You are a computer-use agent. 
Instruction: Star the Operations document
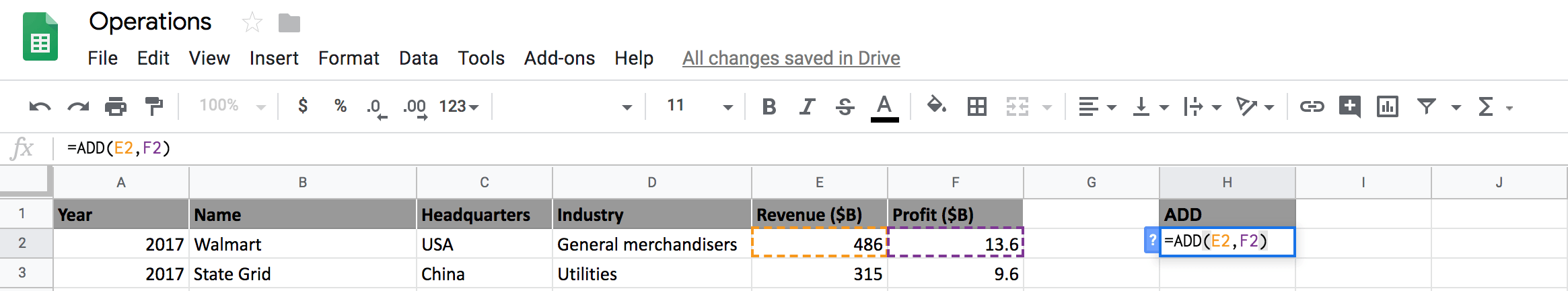(252, 23)
